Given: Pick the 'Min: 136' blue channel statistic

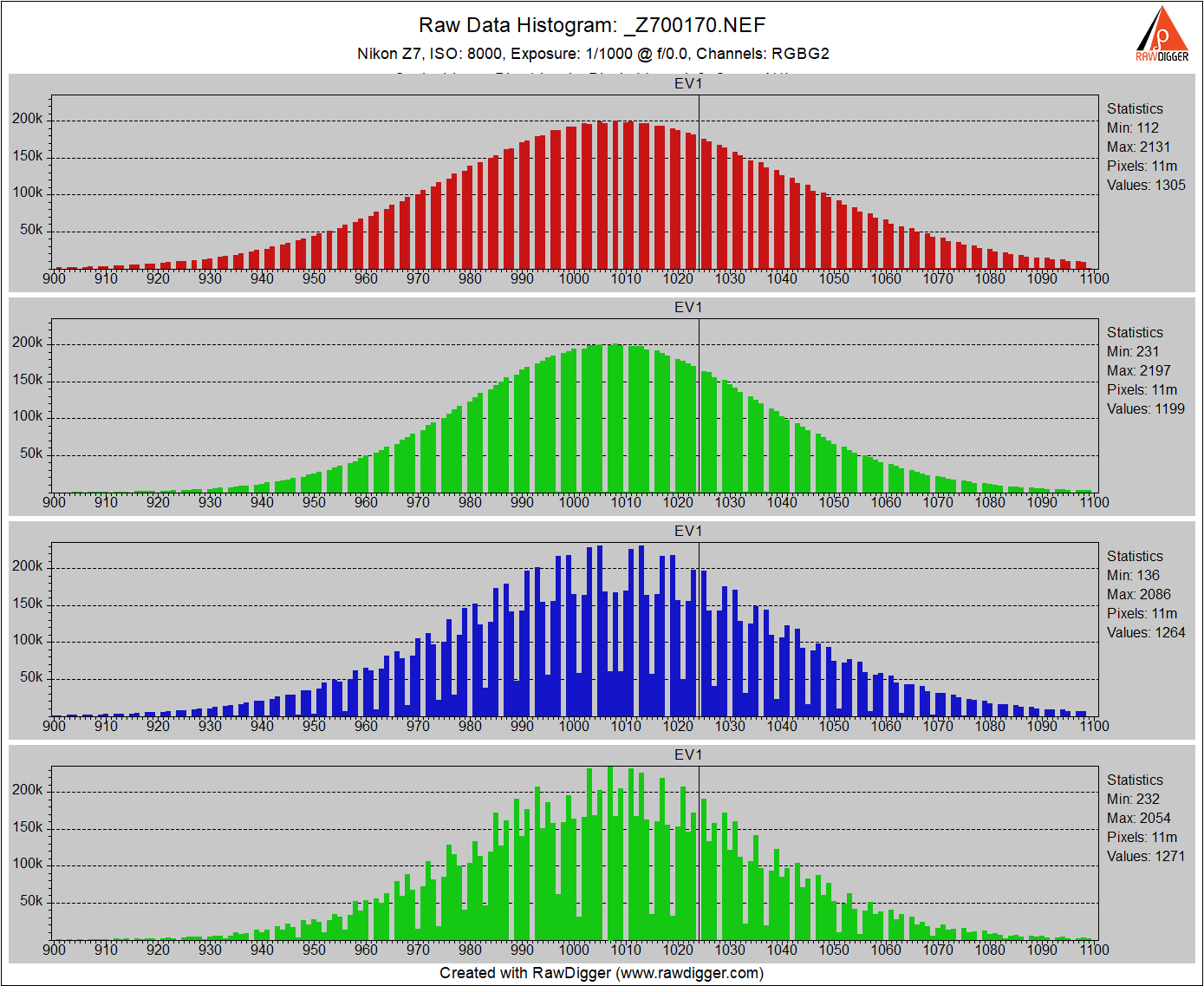Looking at the screenshot, I should coord(1133,576).
